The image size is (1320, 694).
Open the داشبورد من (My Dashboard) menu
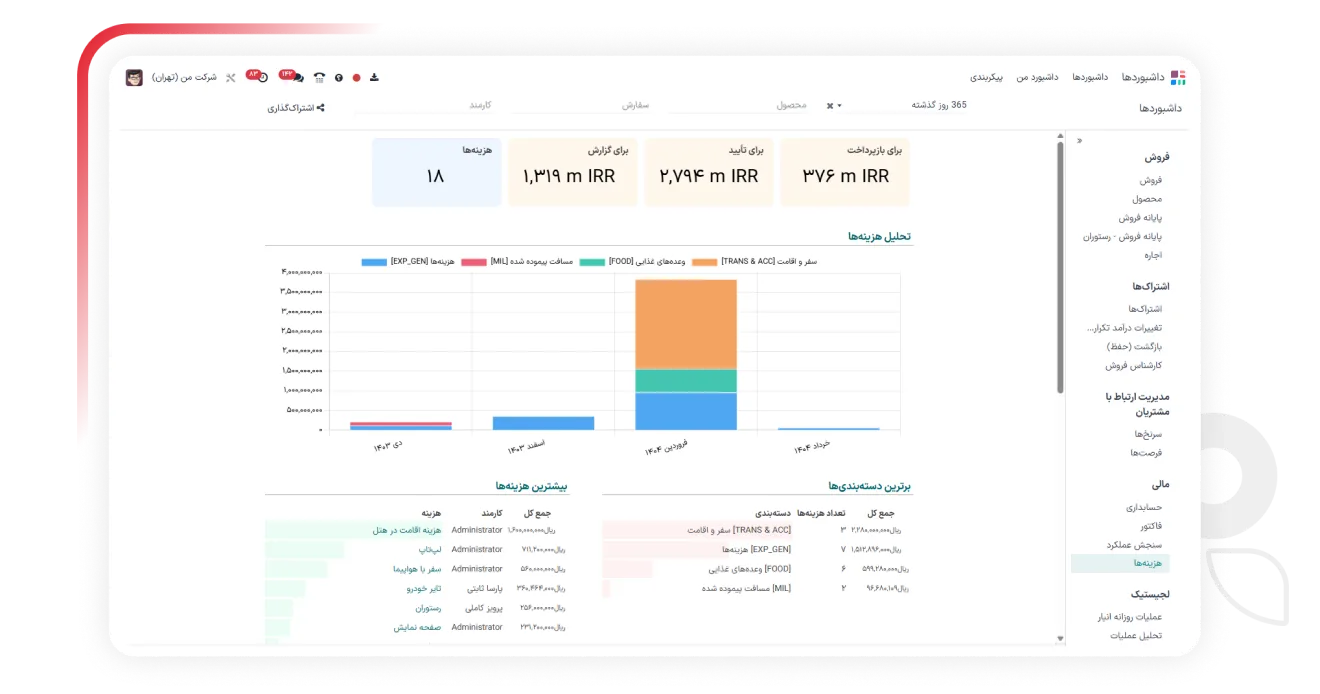coord(1038,77)
